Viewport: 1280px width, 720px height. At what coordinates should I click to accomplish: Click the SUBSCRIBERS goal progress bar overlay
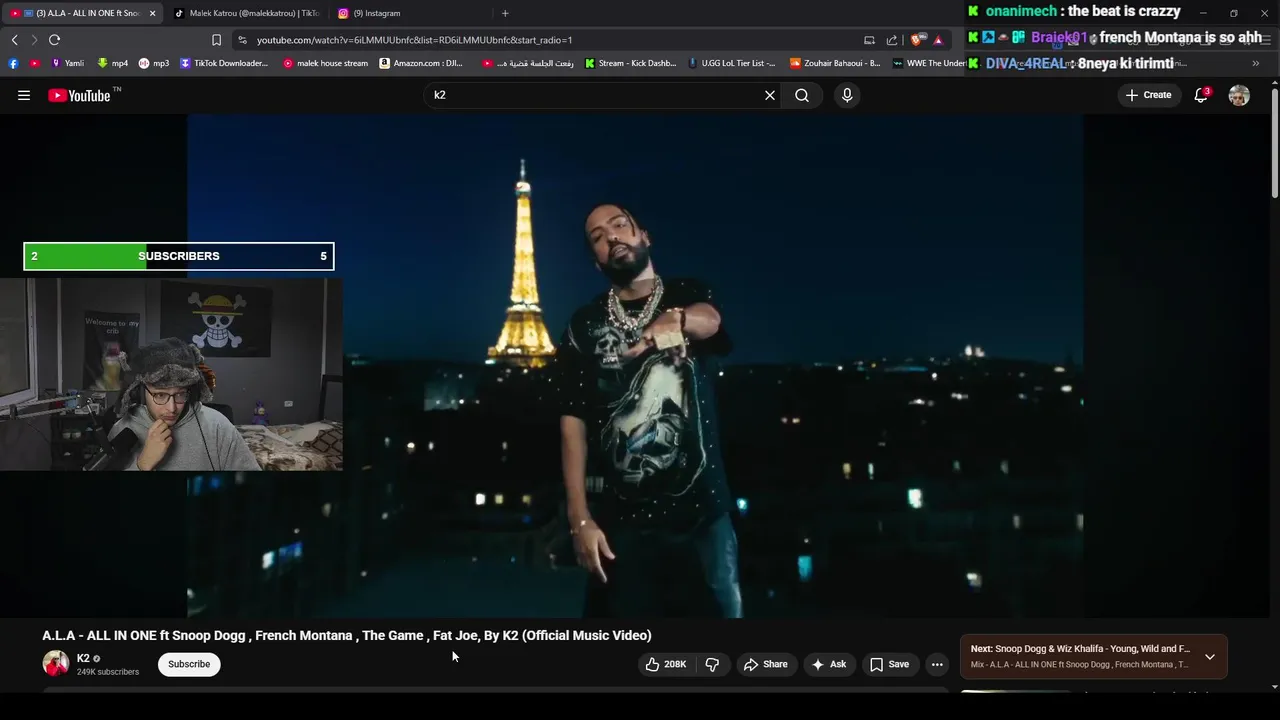pyautogui.click(x=179, y=256)
